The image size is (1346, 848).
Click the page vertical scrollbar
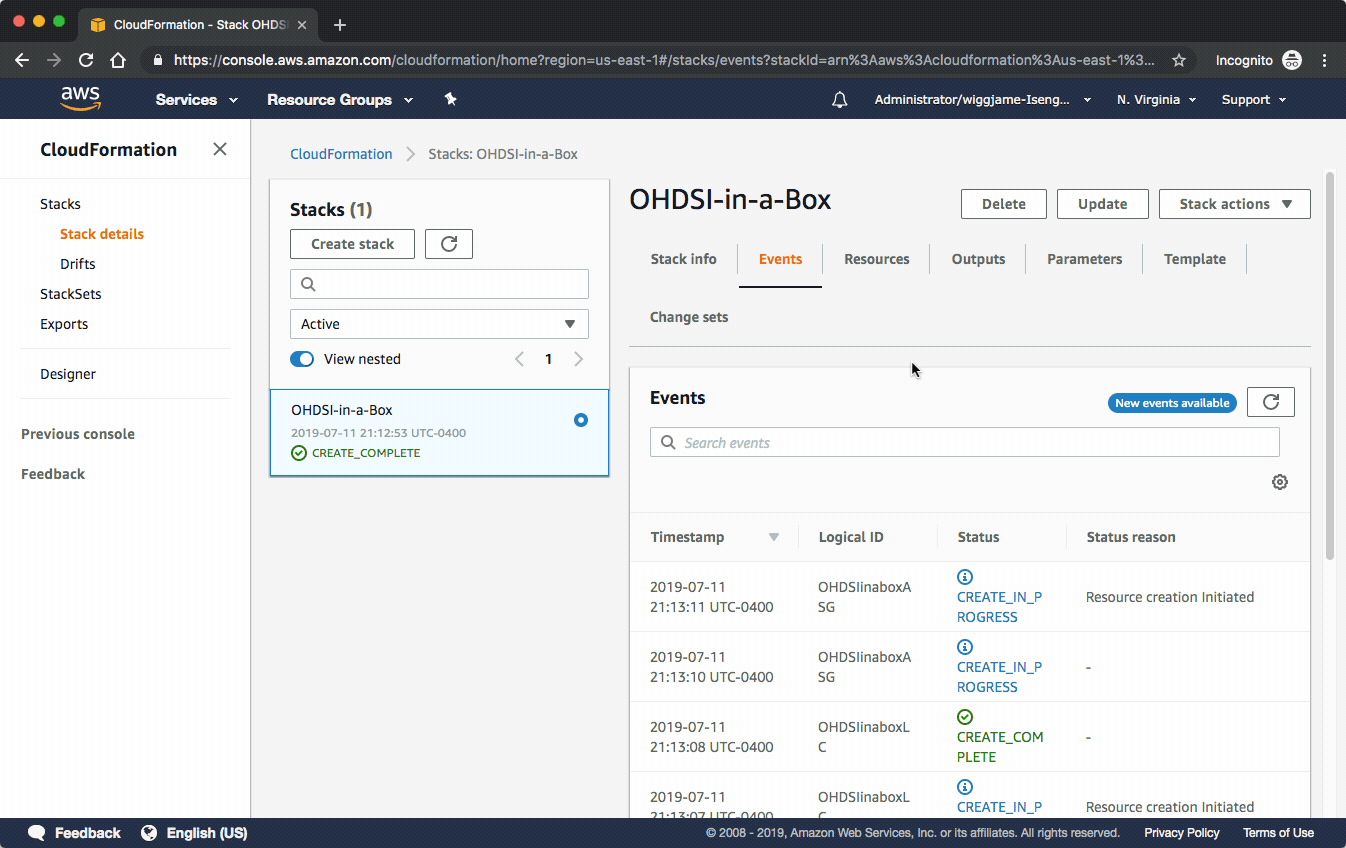tap(1329, 366)
